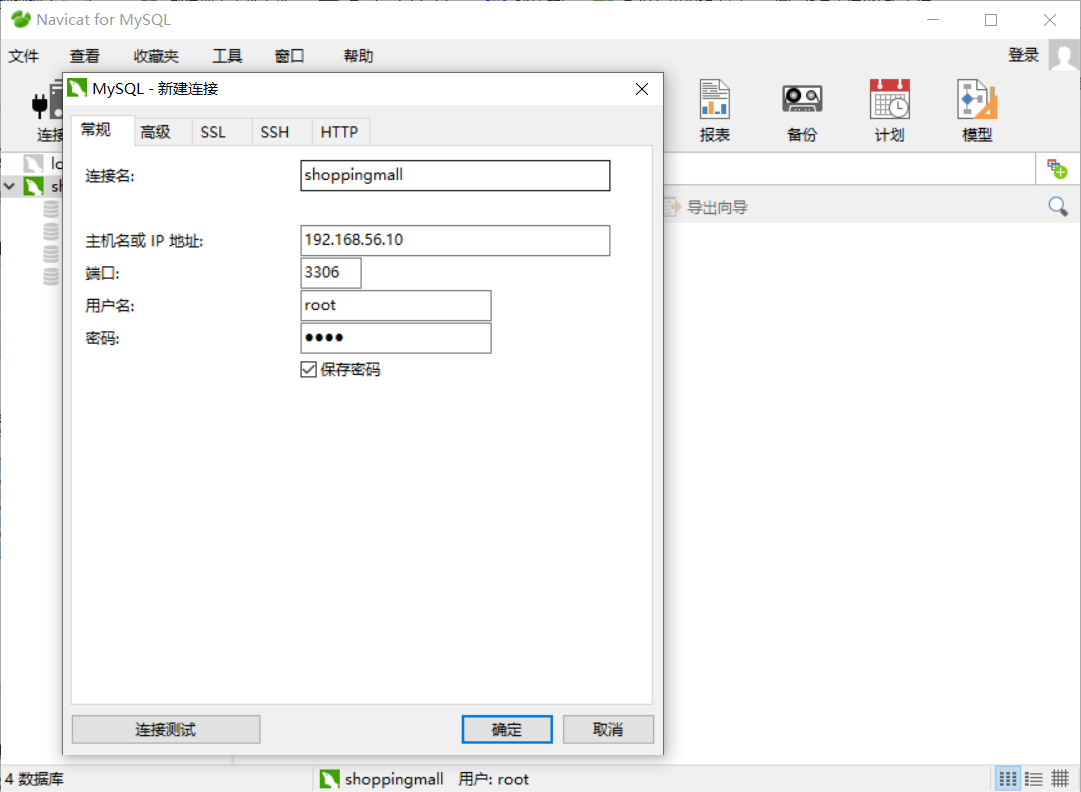The height and width of the screenshot is (792, 1081).
Task: Click '4 数据库' in the status bar
Action: [34, 779]
